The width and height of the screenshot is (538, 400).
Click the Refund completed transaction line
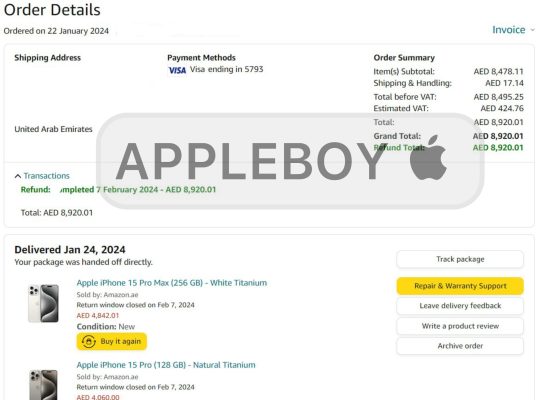(x=118, y=190)
